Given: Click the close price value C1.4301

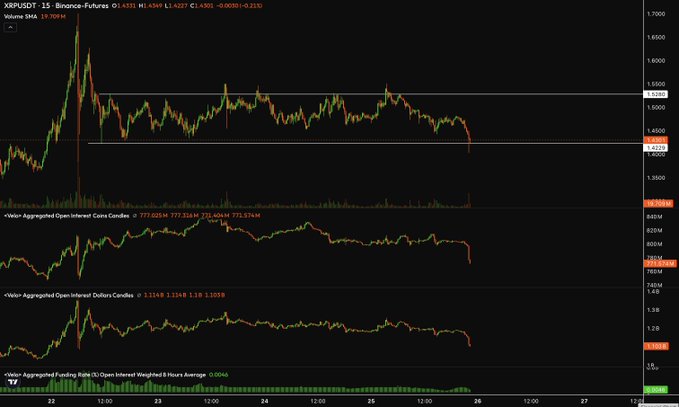Looking at the screenshot, I should [202, 6].
